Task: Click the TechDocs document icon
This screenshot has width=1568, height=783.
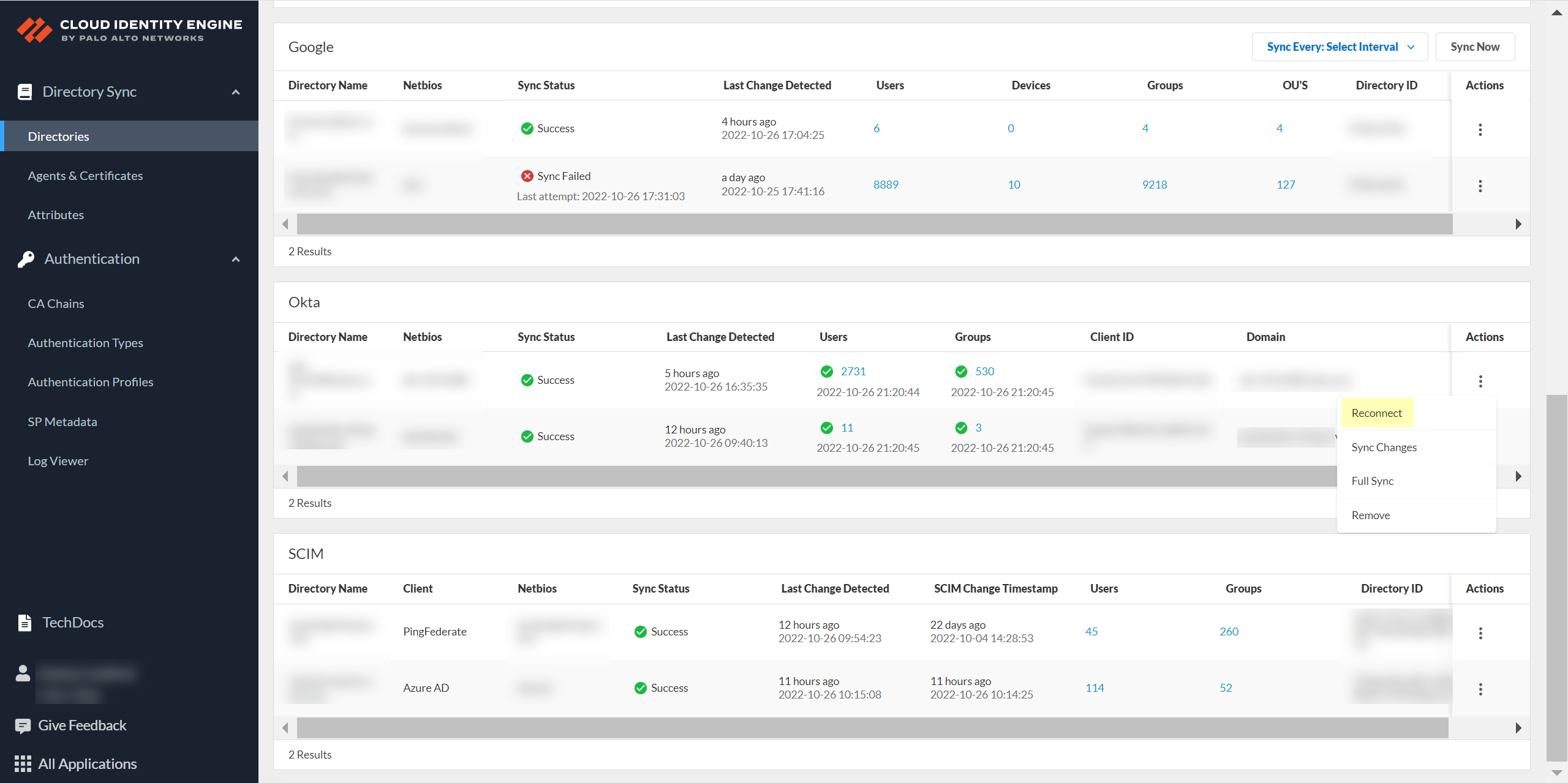Action: 24,623
